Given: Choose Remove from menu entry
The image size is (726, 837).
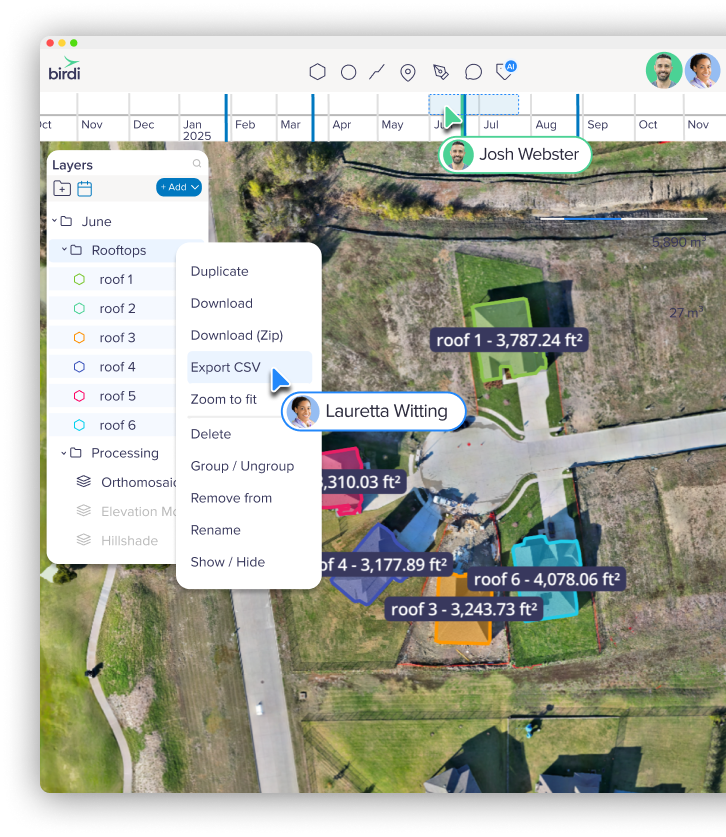Looking at the screenshot, I should (231, 498).
